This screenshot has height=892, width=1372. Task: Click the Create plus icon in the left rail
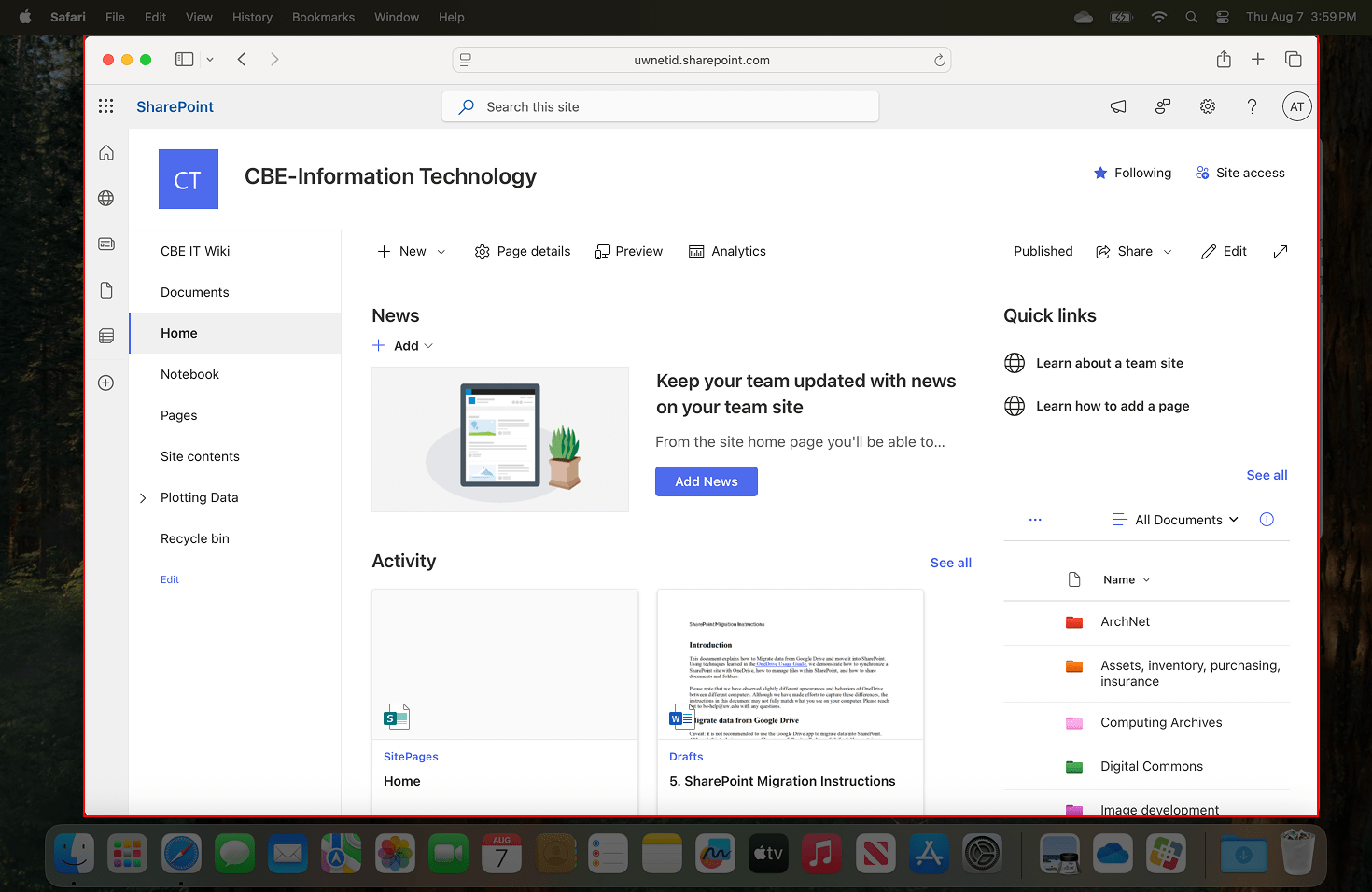pyautogui.click(x=105, y=383)
